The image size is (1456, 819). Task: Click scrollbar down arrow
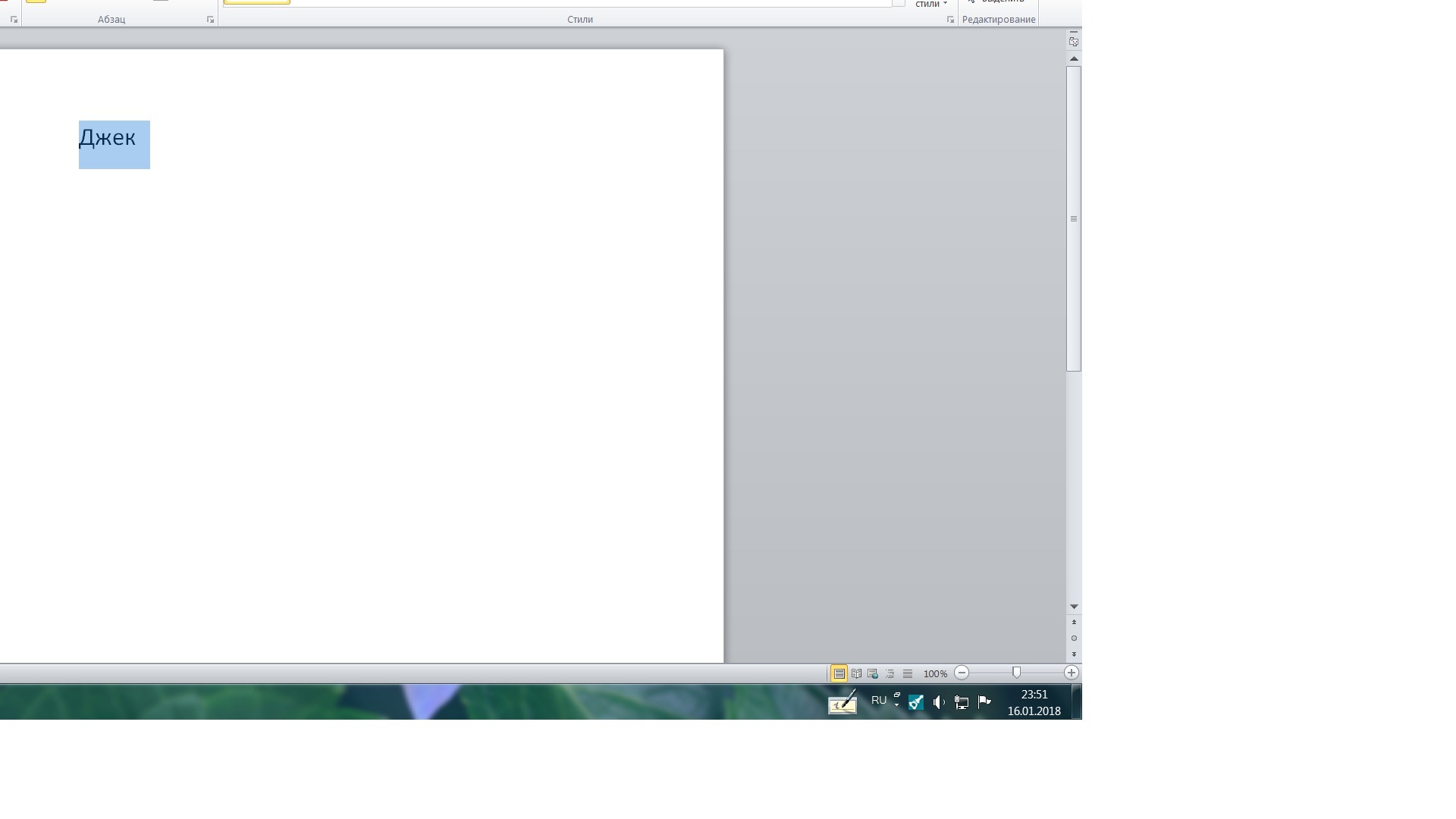tap(1074, 607)
